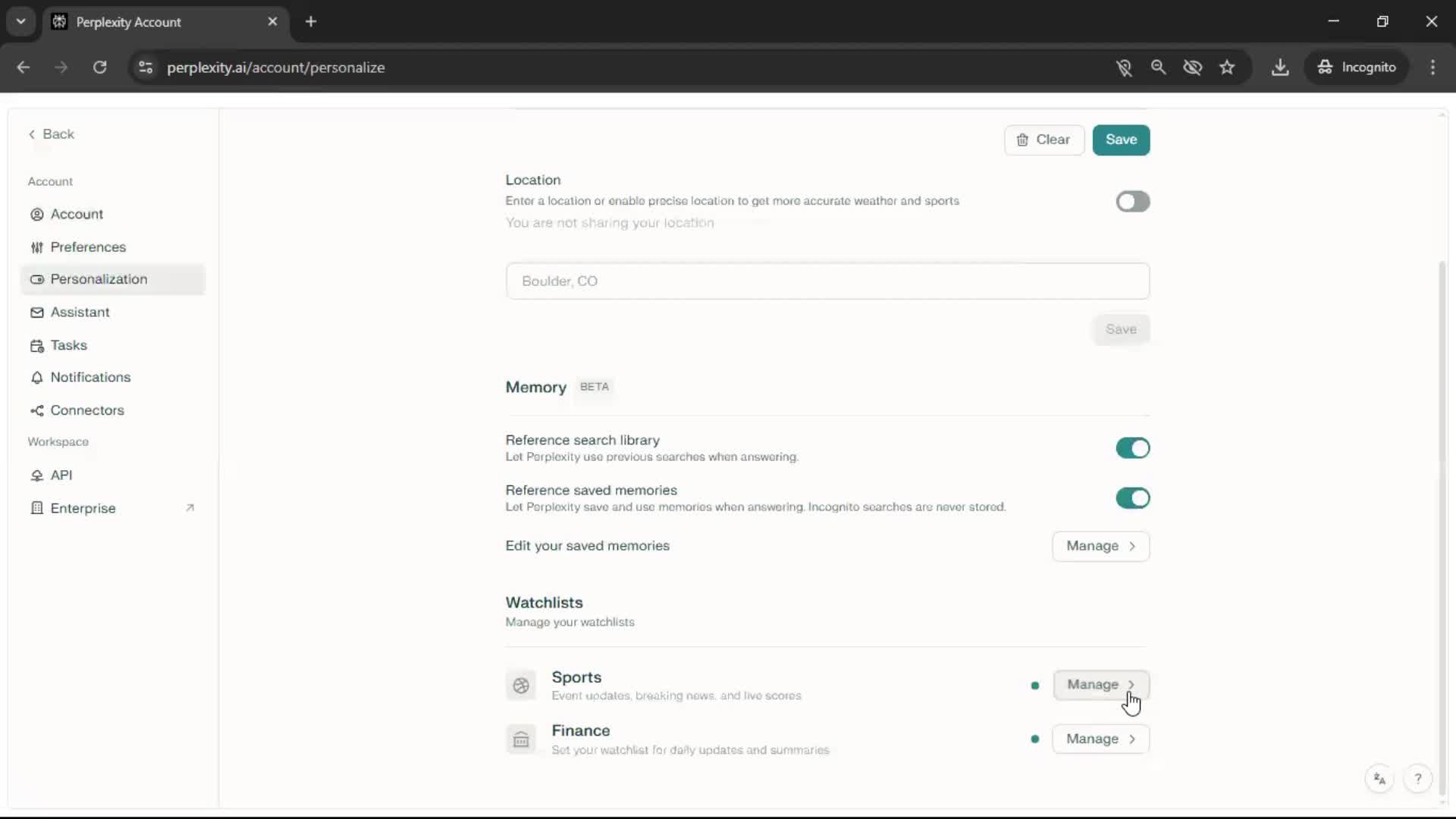Click the Finance watchlist bank icon

point(521,739)
